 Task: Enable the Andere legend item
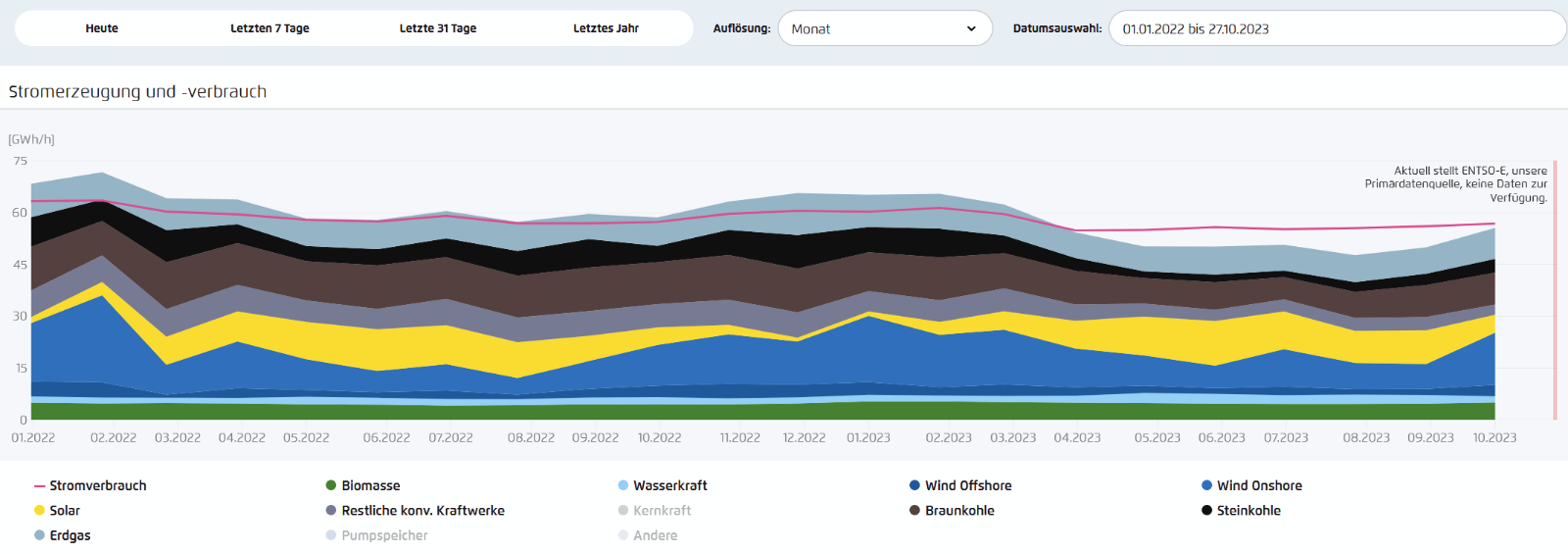(648, 535)
